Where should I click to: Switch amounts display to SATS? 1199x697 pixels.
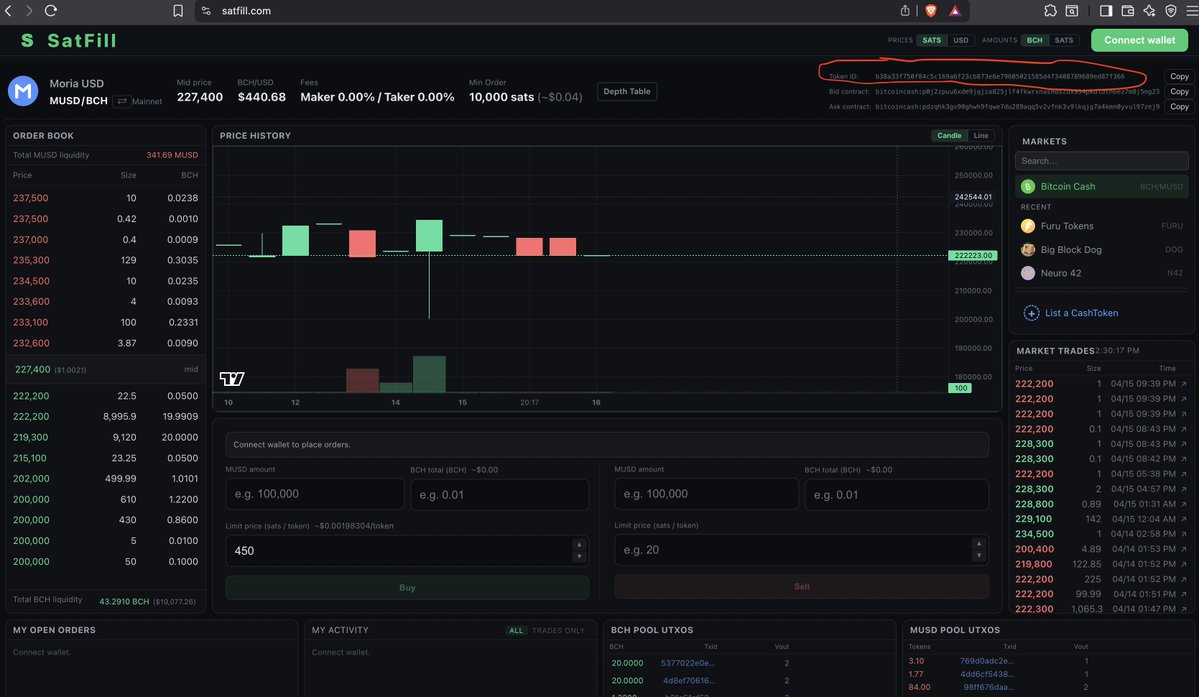point(1063,40)
